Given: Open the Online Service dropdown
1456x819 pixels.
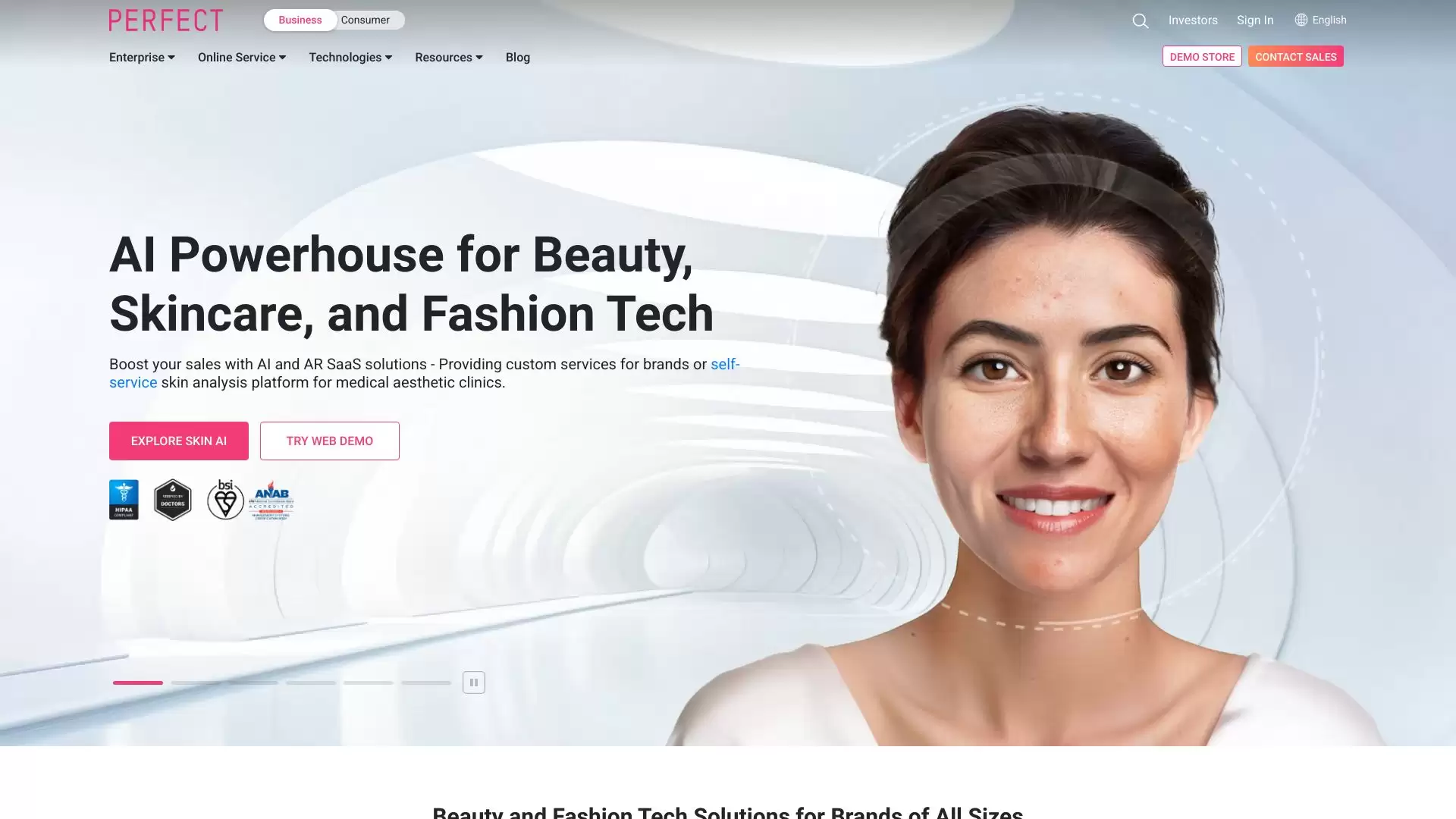Looking at the screenshot, I should pyautogui.click(x=241, y=58).
